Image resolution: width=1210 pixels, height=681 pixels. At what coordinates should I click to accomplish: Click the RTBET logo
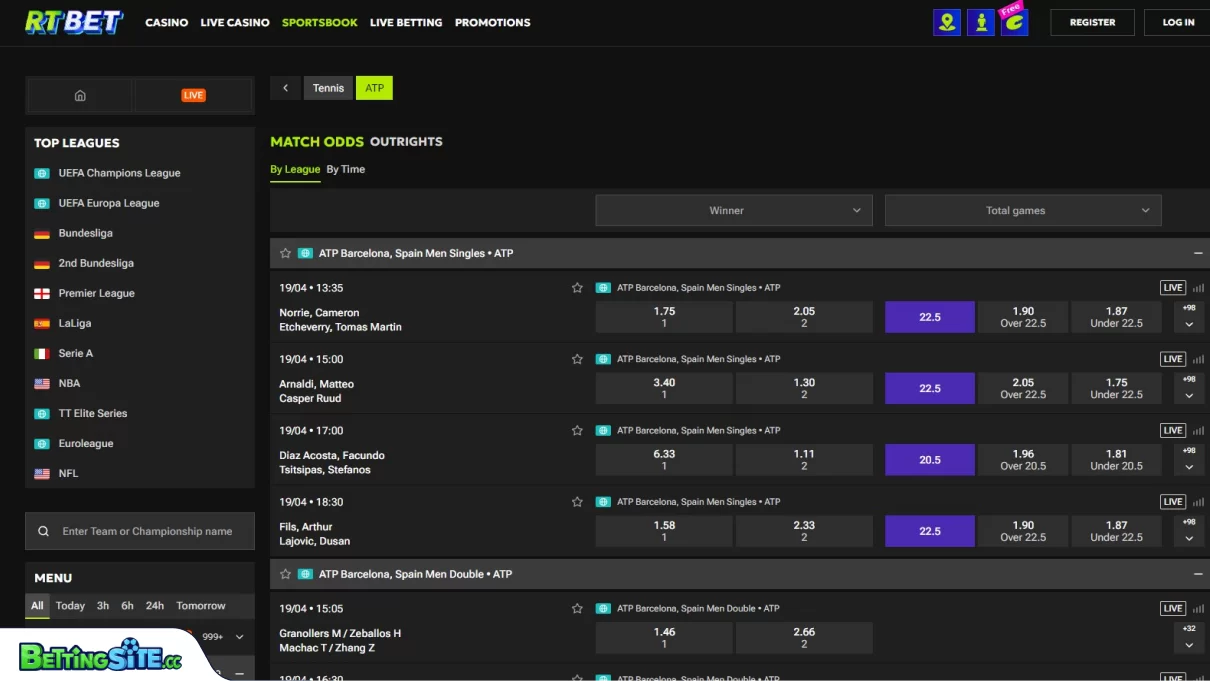(x=74, y=22)
